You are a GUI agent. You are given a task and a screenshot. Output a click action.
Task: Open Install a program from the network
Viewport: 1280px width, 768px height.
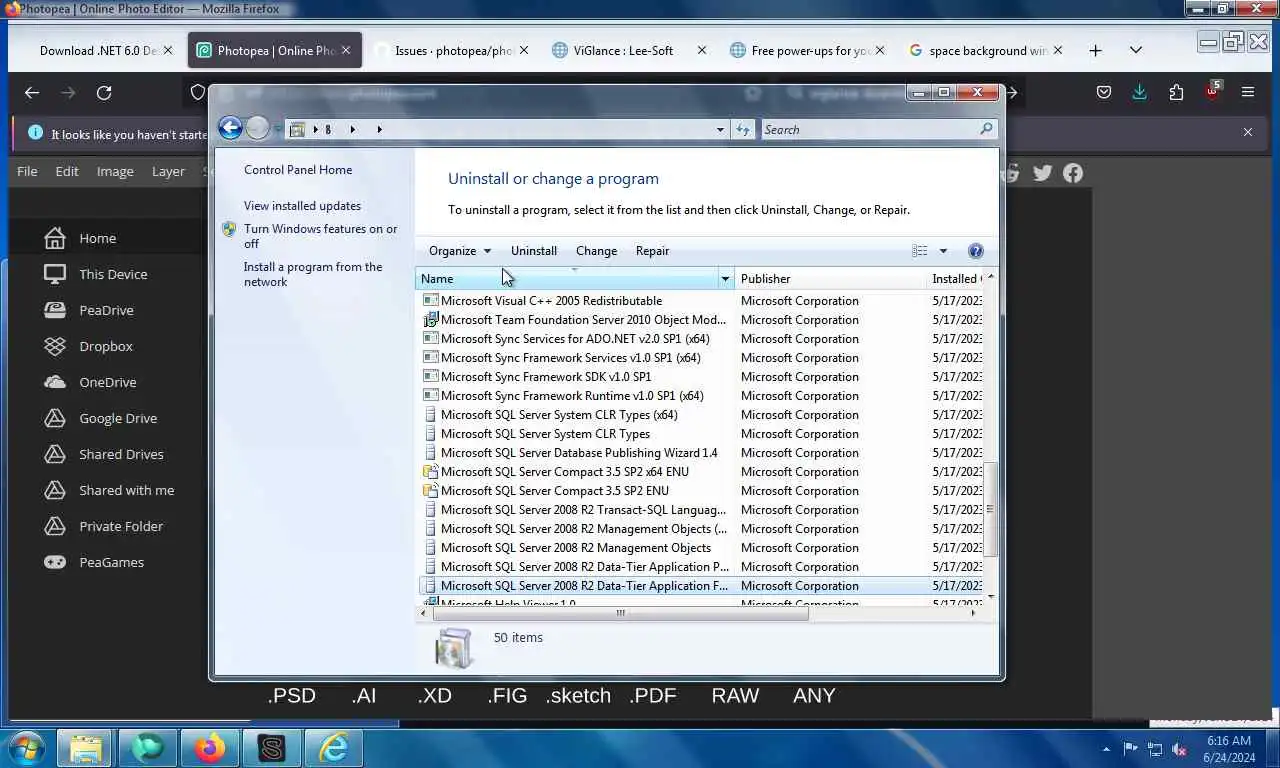313,274
